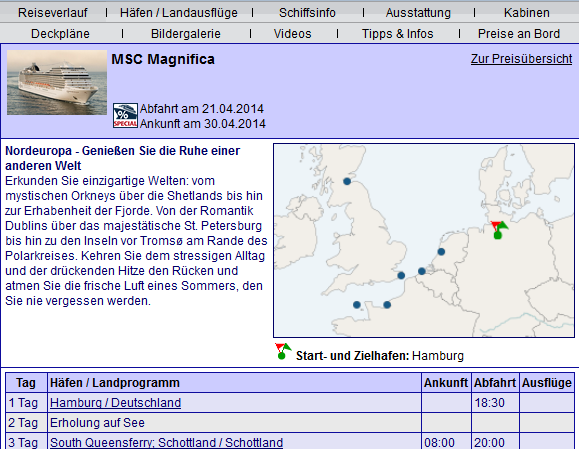Viewport: 579px width, 449px height.
Task: Click the Normandy coast port dot on map
Action: [387, 305]
